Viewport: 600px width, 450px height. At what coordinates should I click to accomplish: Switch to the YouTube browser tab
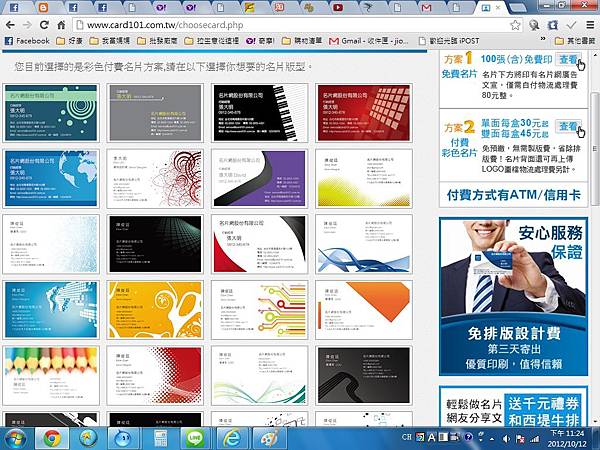pos(338,7)
